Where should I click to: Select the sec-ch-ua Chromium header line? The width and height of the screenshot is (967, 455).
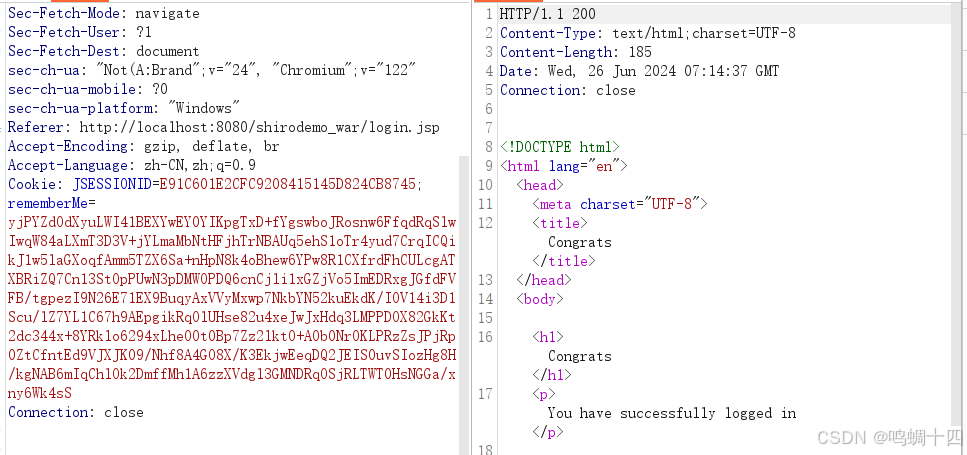coord(212,70)
